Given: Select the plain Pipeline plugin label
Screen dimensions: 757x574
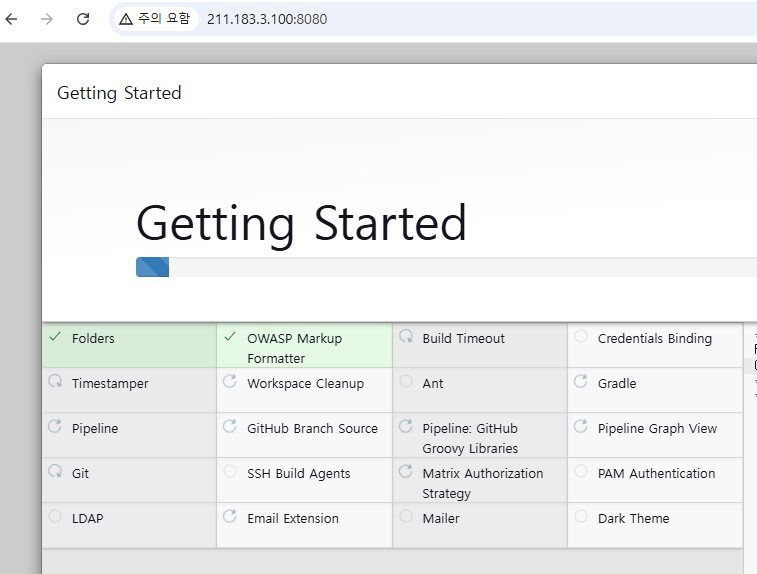Looking at the screenshot, I should tap(95, 429).
